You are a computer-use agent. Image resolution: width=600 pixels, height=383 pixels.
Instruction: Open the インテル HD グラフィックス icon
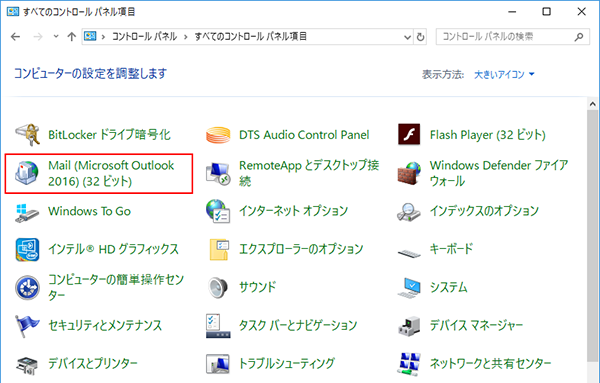27,249
